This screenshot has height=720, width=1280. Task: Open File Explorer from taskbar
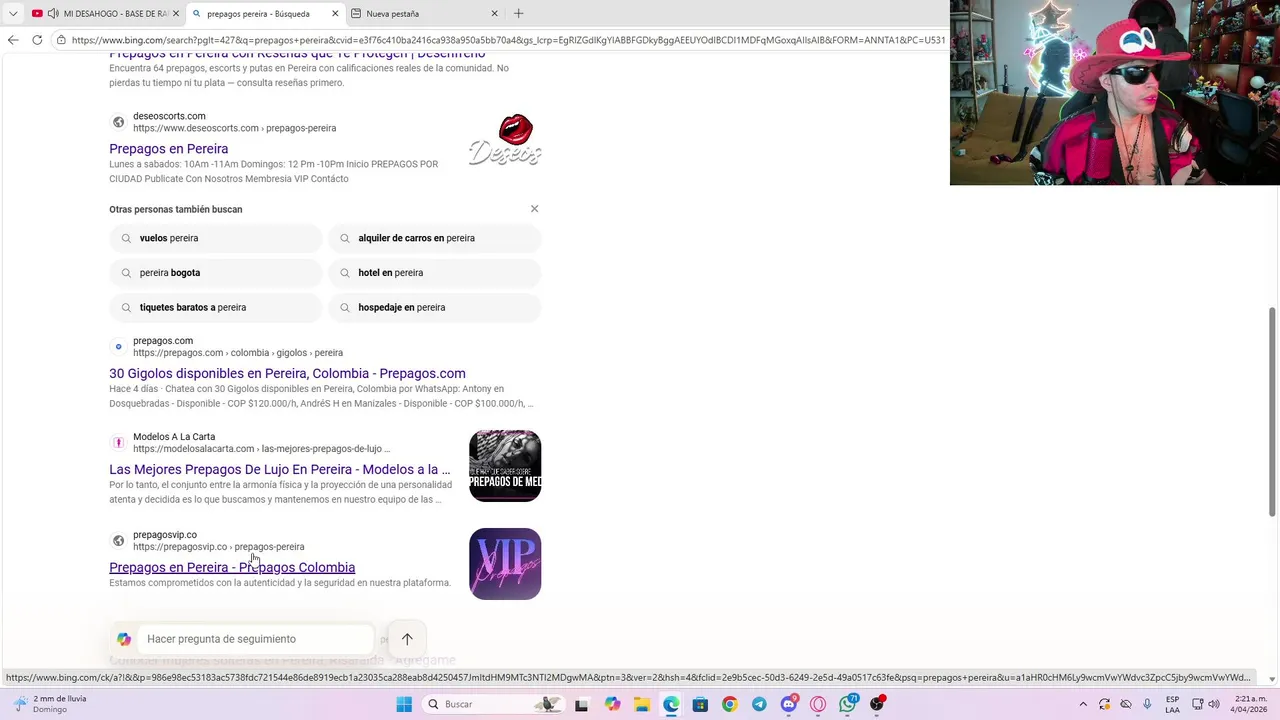point(641,704)
